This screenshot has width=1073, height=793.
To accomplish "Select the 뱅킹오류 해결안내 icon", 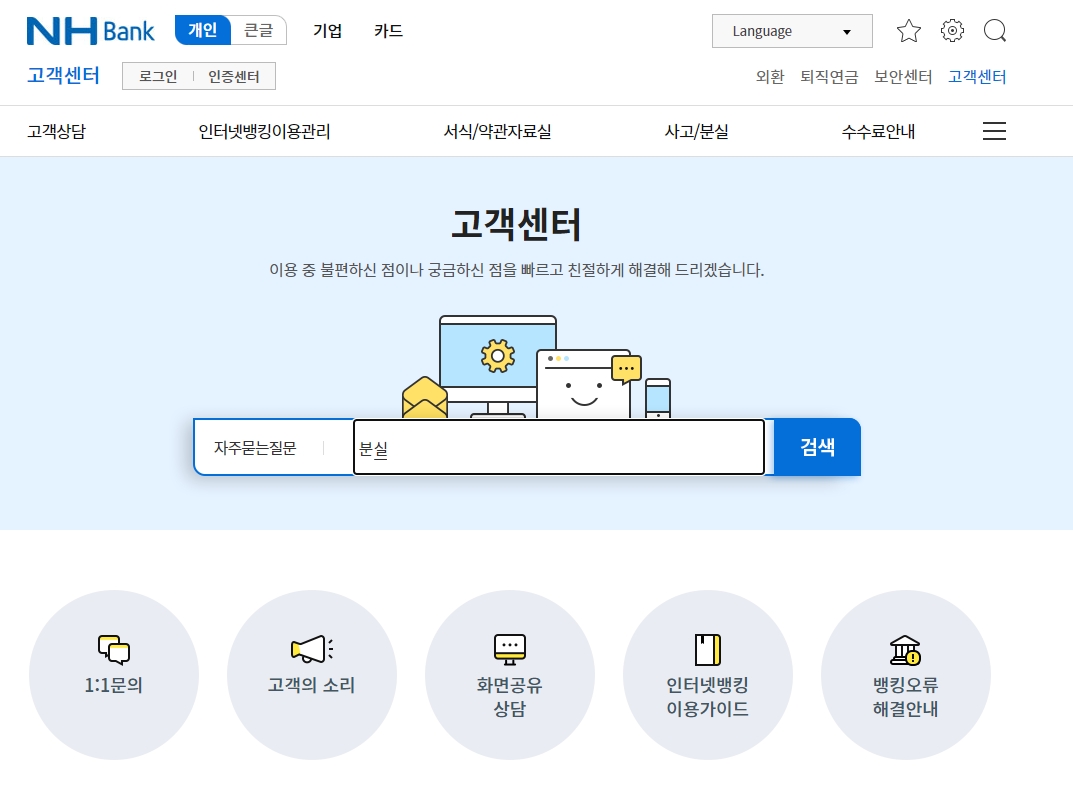I will pos(906,675).
